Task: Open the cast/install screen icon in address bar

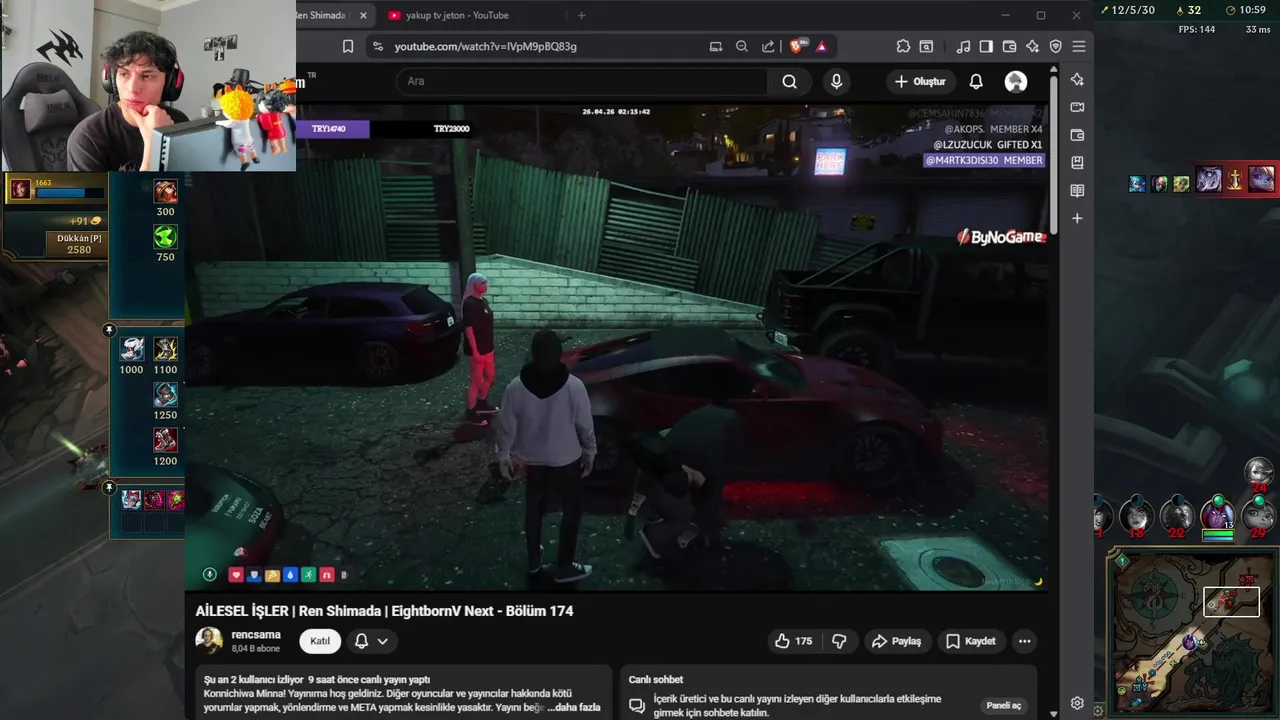Action: [715, 46]
